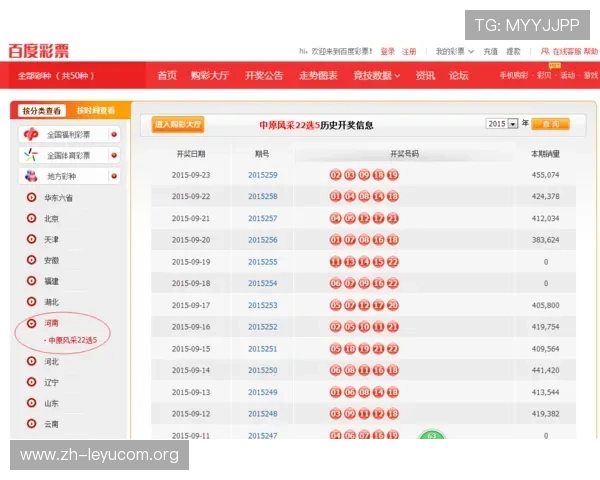Click 进入购彩大厅 button
This screenshot has width=600, height=480.
point(178,124)
